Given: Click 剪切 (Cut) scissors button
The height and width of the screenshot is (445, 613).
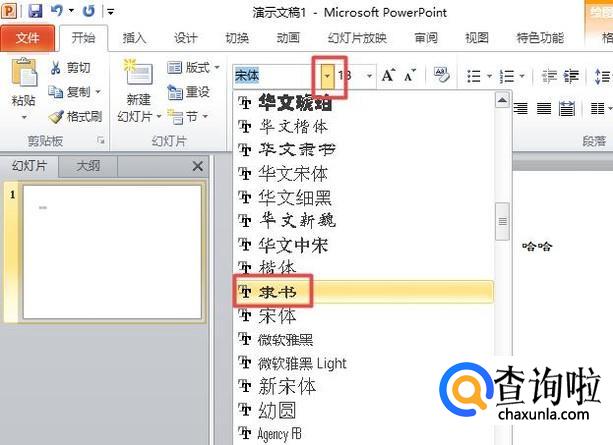Looking at the screenshot, I should click(x=70, y=68).
